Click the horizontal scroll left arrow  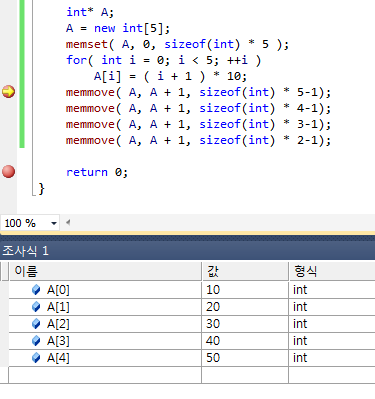pos(68,223)
